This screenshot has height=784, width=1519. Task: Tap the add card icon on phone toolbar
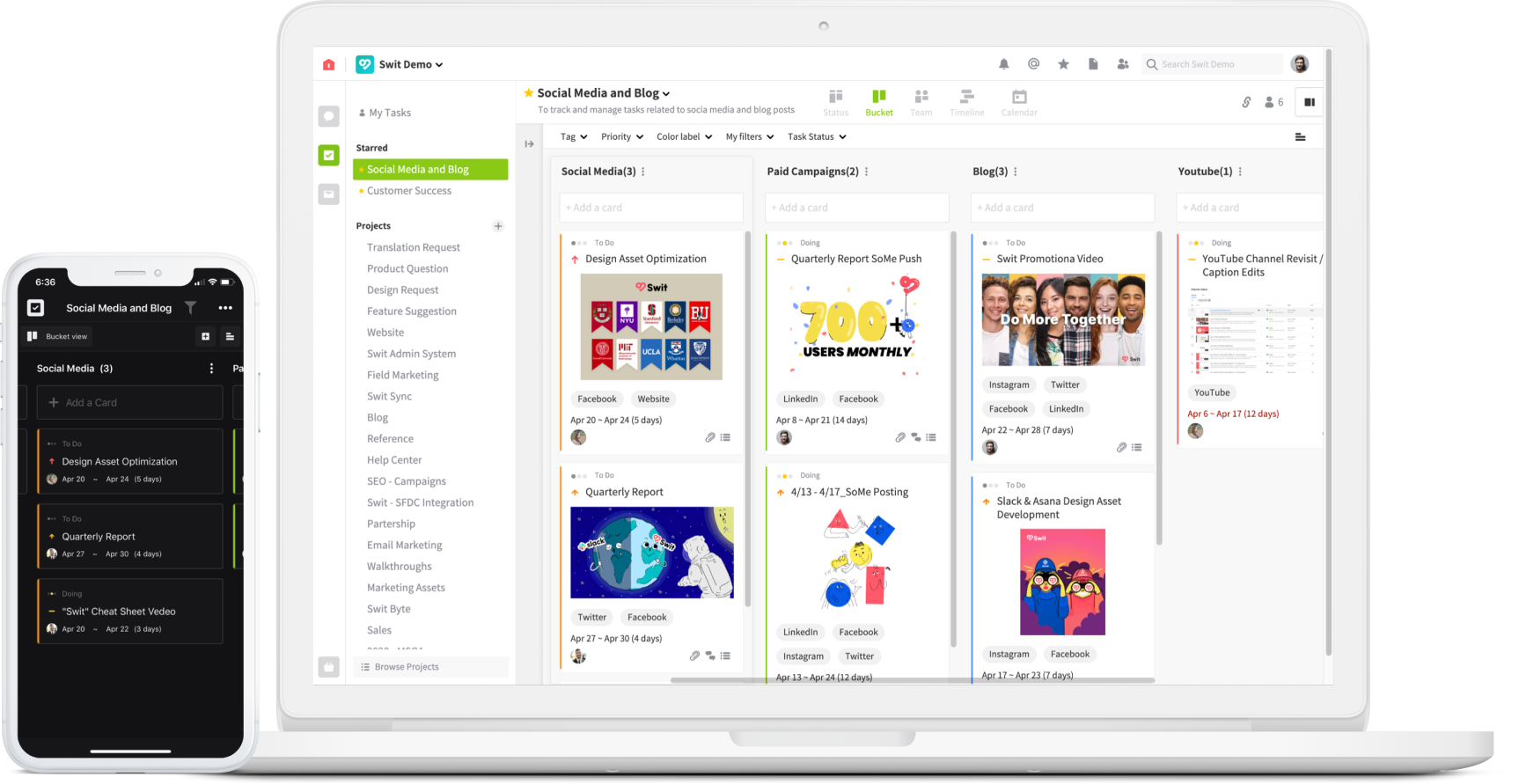205,336
